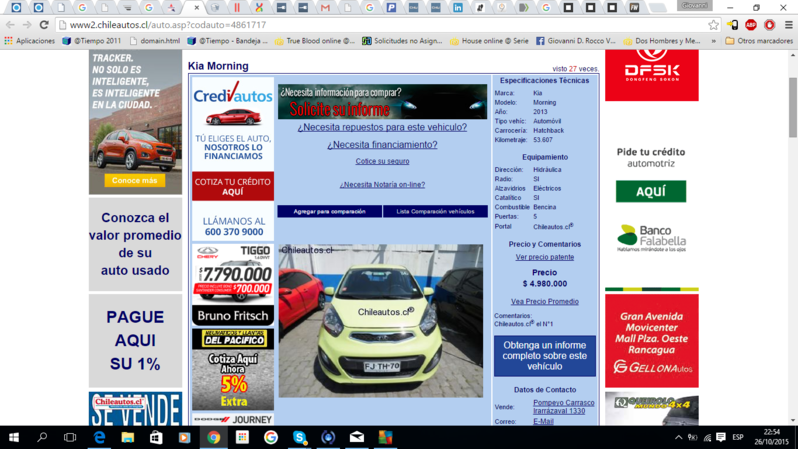798x449 pixels.
Task: Open the ¿Necesita Notaría on-line? link
Action: 382,185
